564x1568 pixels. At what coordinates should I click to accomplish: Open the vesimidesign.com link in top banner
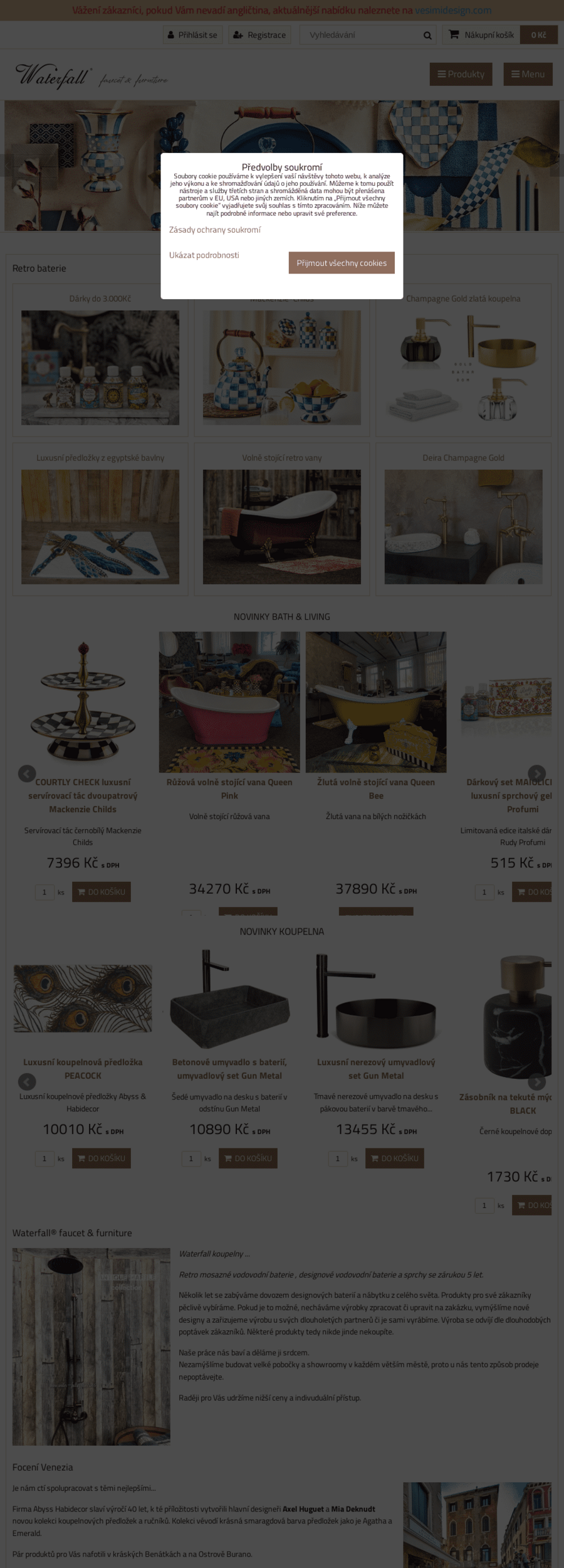coord(453,10)
